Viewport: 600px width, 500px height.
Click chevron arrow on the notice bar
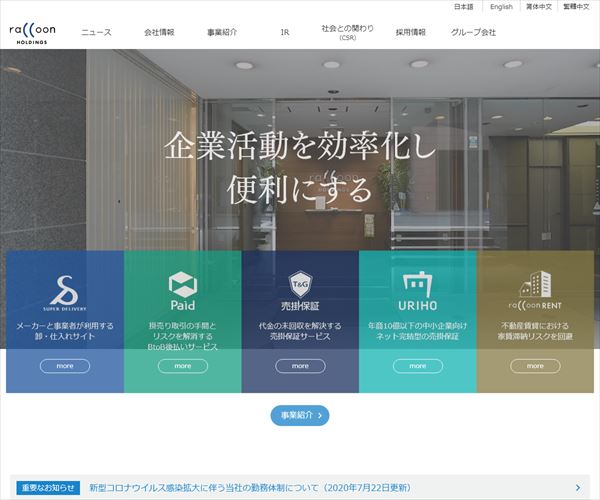(x=578, y=488)
